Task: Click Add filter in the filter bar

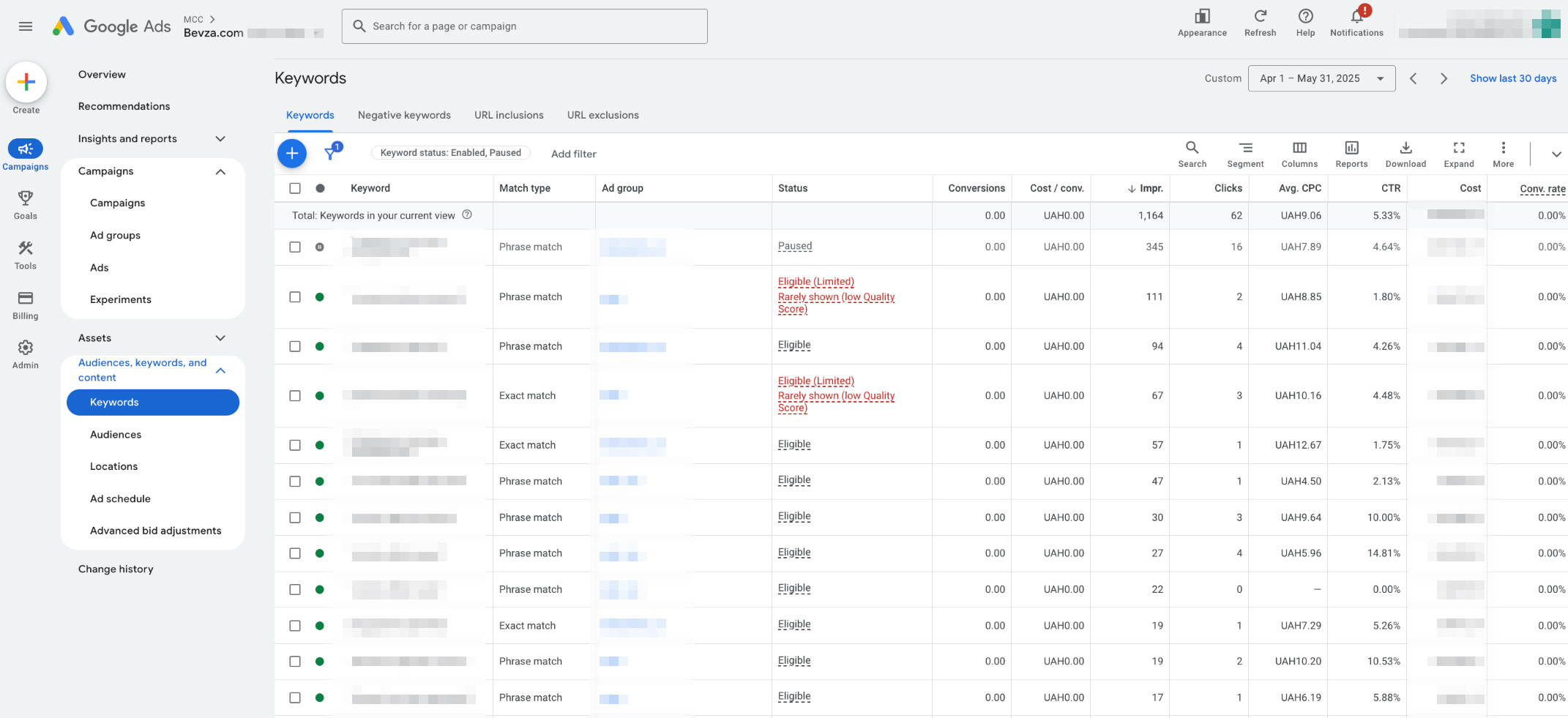Action: coord(573,154)
